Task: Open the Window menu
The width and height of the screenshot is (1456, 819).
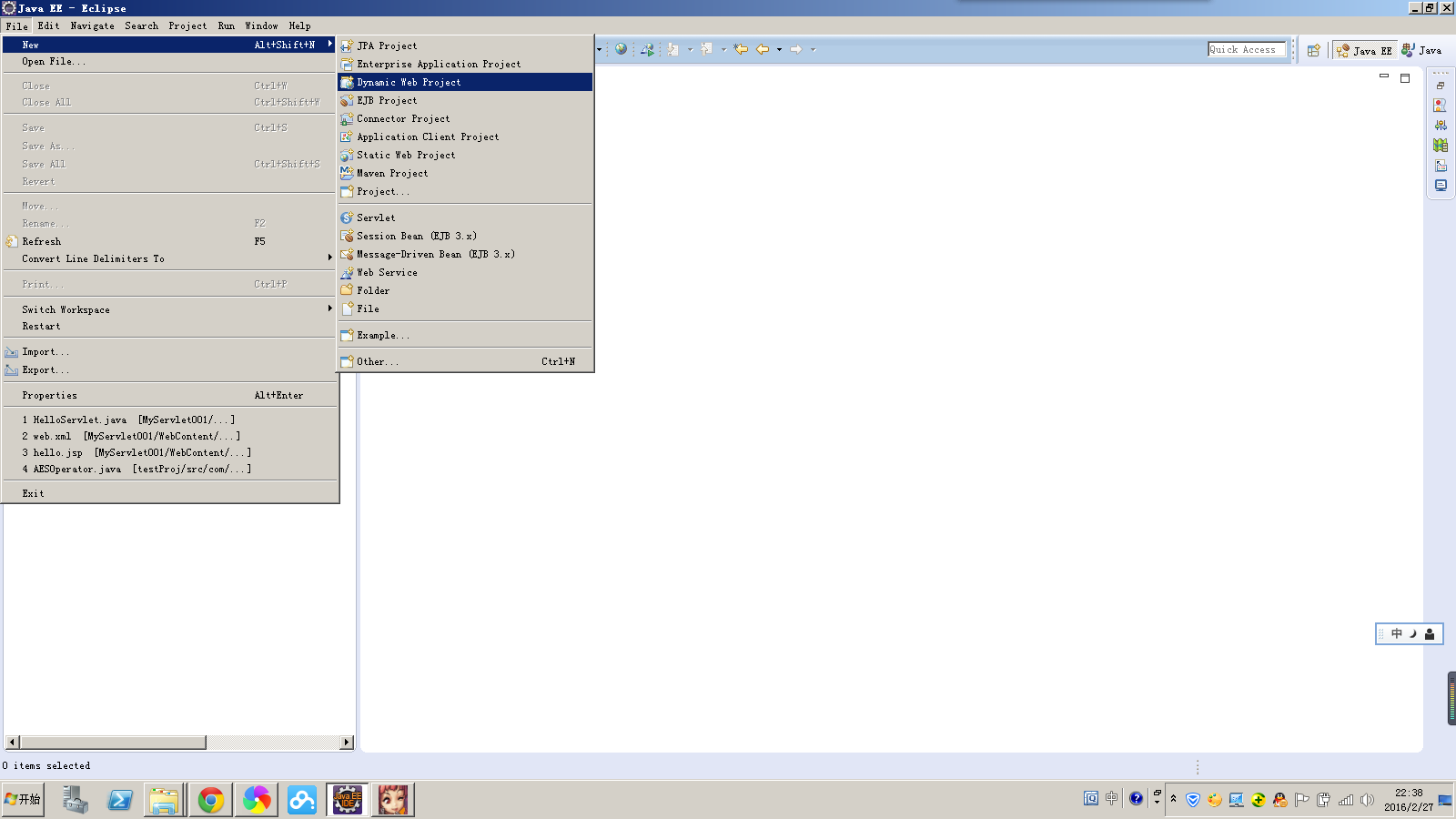Action: tap(261, 25)
